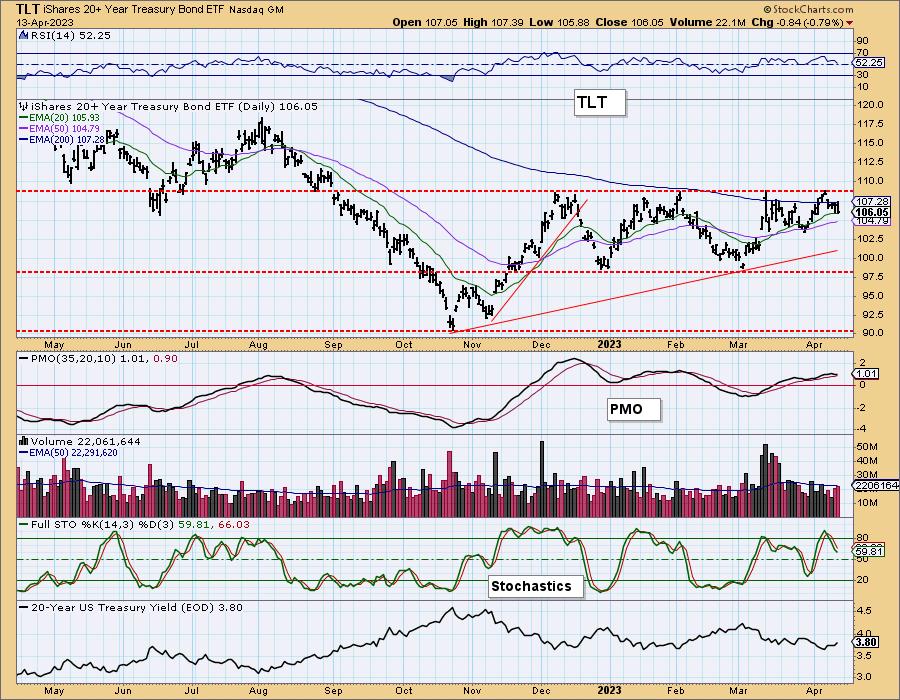
Task: Click the RSI(14) 52.25 legend label
Action: [x=71, y=35]
